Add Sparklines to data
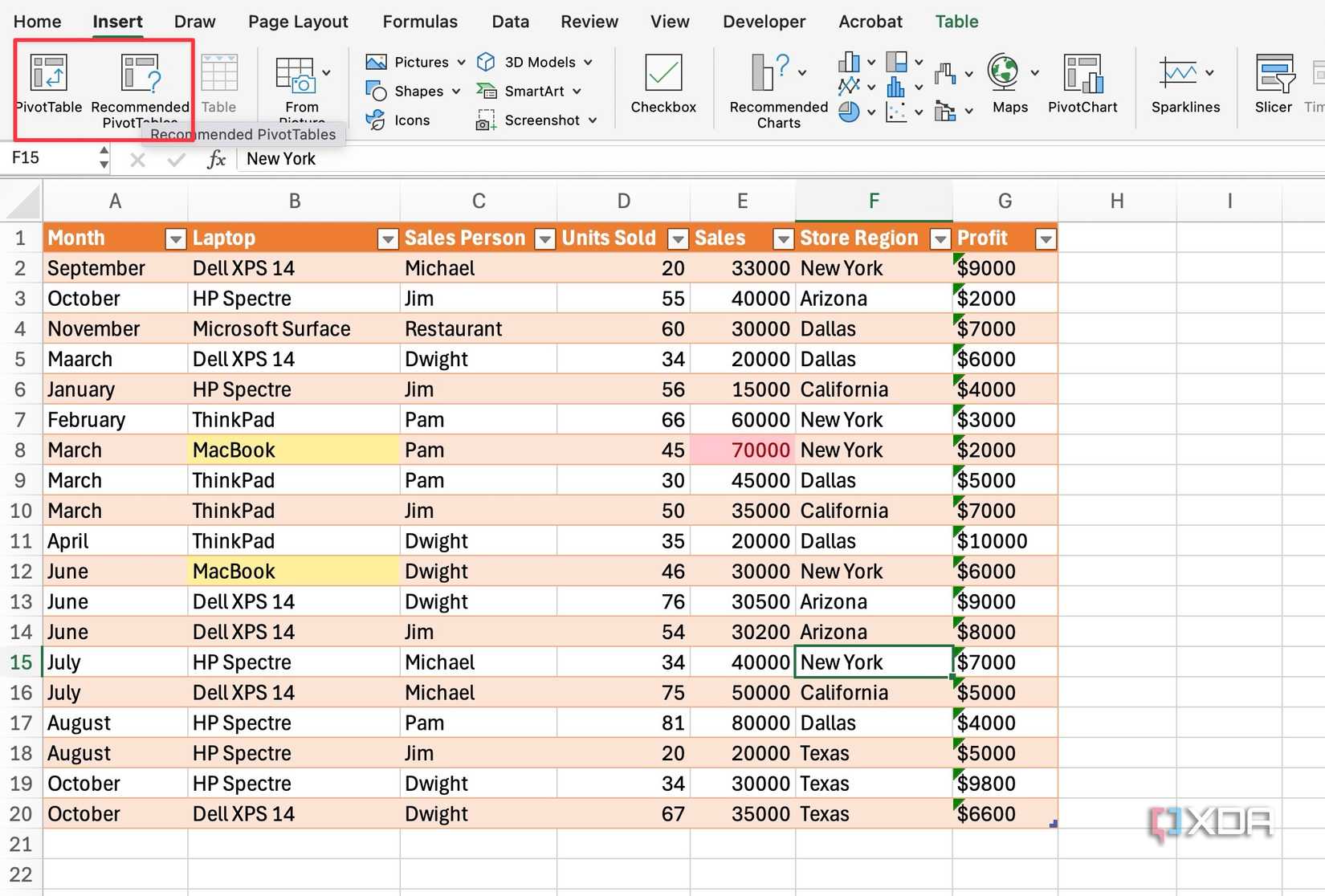1325x896 pixels. pyautogui.click(x=1184, y=84)
